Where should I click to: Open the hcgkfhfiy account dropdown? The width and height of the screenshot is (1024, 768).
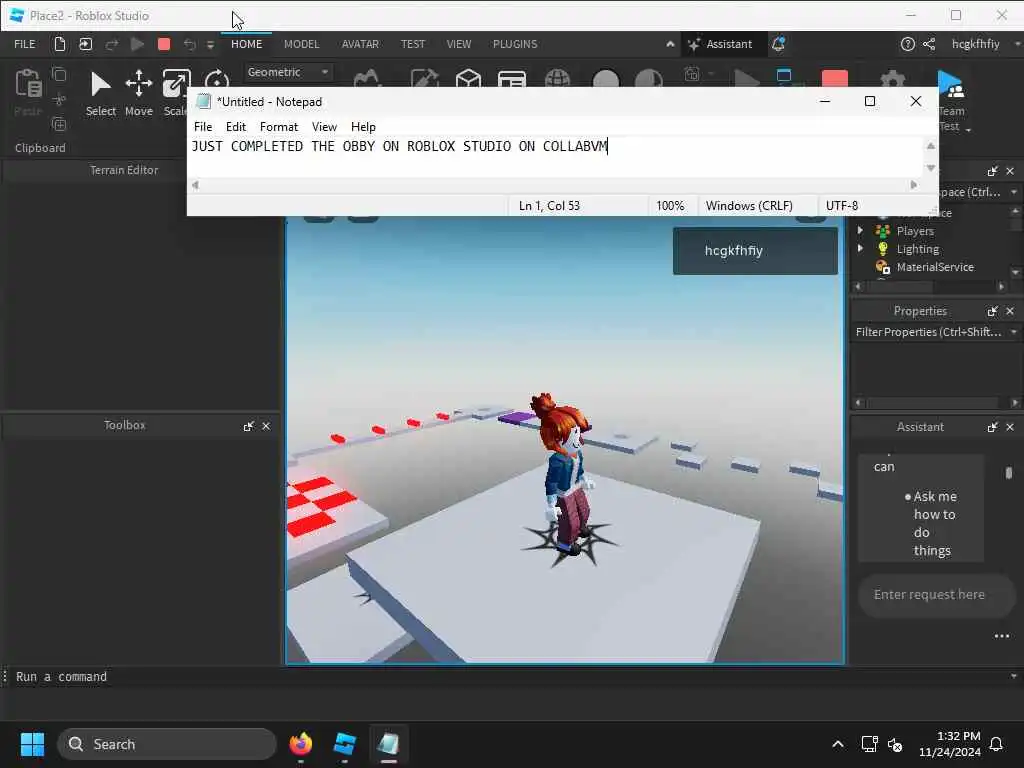[x=985, y=44]
